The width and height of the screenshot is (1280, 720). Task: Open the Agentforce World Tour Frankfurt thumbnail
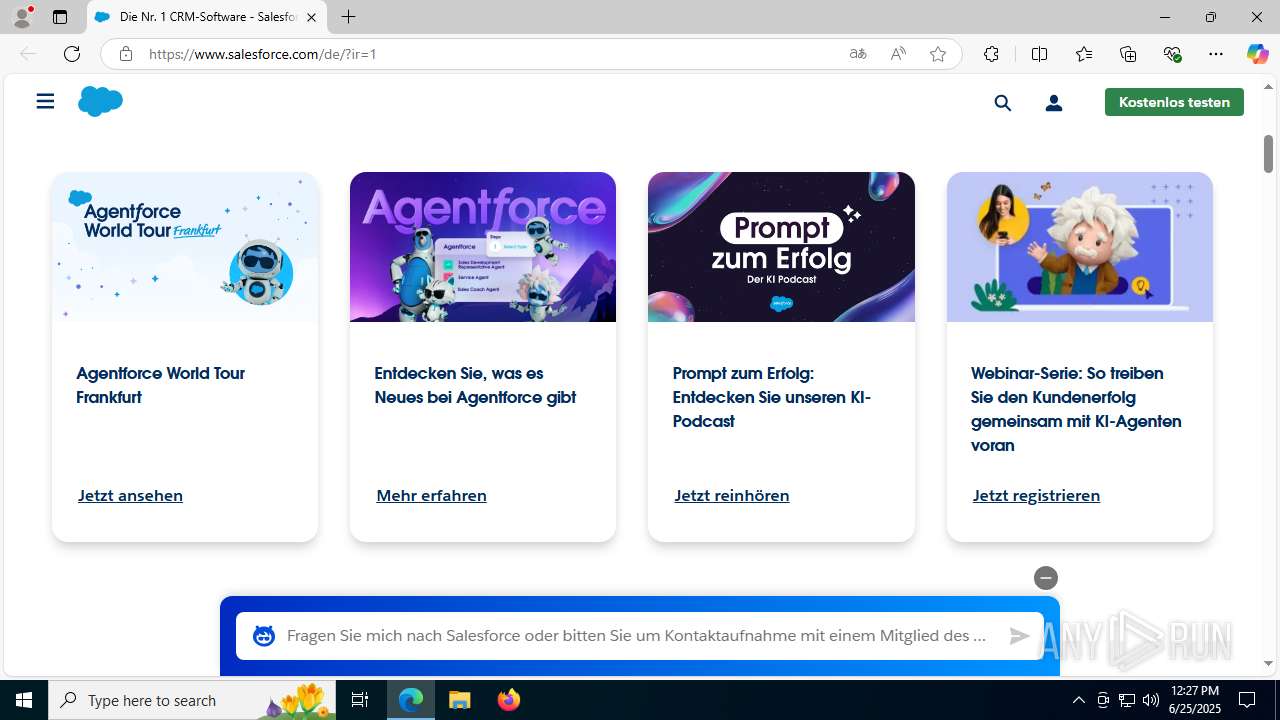point(185,247)
